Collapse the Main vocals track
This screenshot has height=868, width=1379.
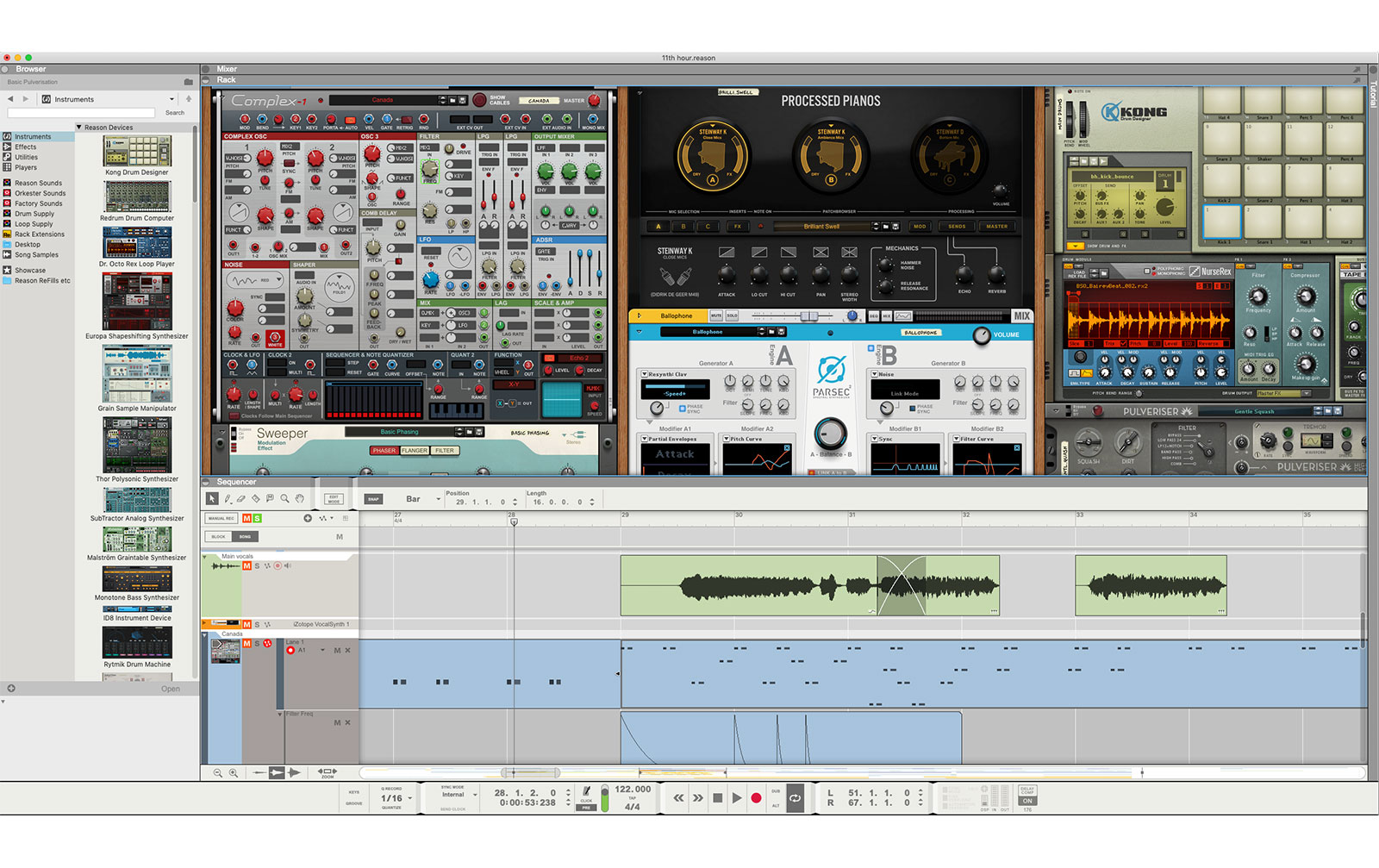coord(205,557)
